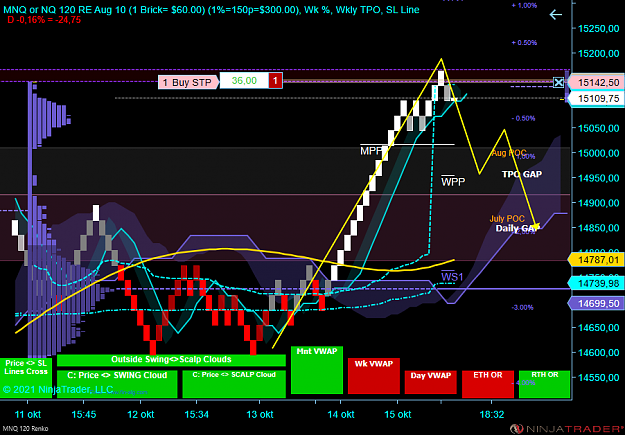Click the 14900,00 price axis label

(599, 203)
